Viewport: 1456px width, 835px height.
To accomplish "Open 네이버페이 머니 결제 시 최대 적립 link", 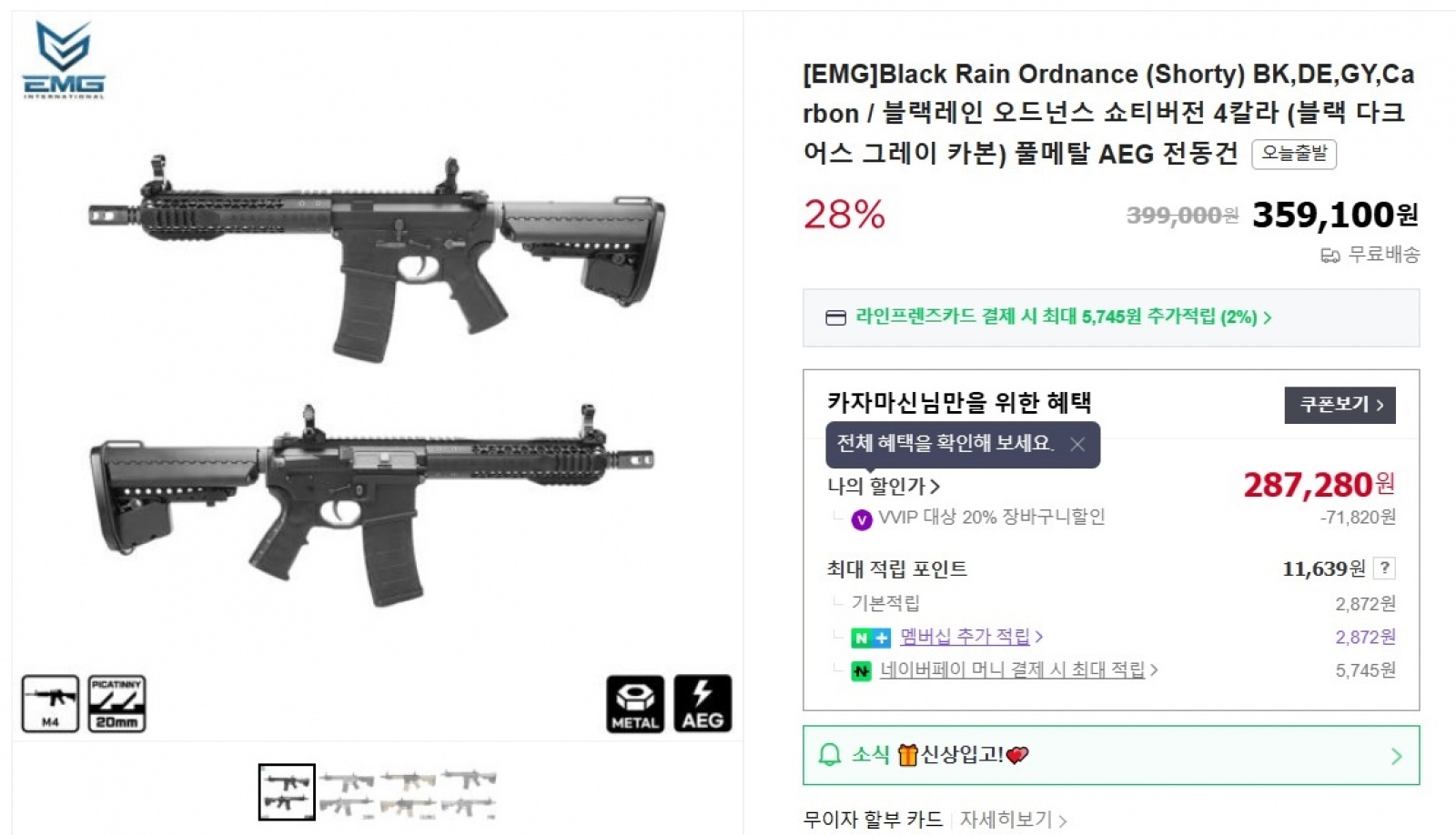I will coord(1015,670).
